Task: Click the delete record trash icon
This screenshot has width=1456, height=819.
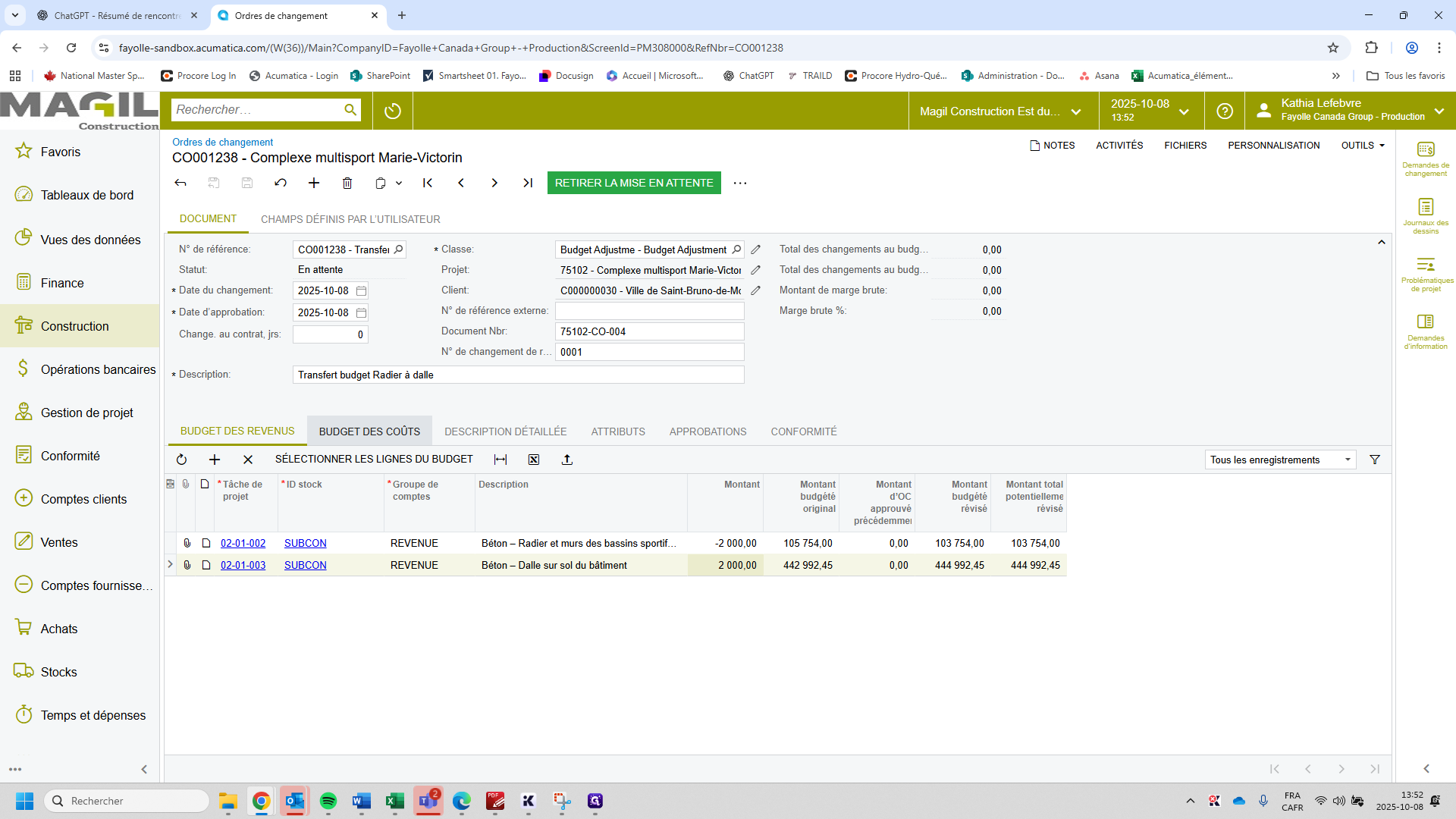Action: 347,183
